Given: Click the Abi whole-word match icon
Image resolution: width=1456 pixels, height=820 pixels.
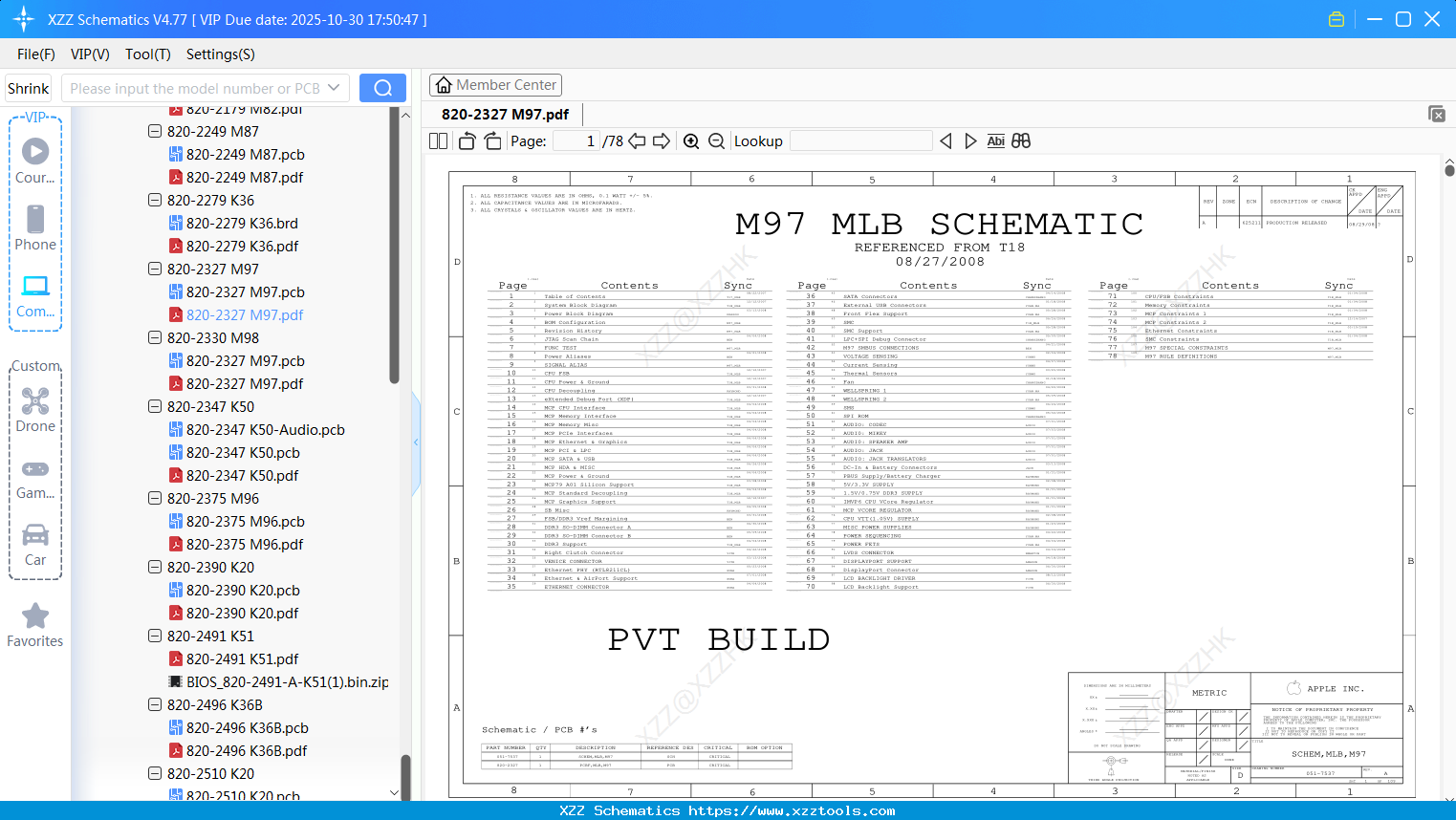Looking at the screenshot, I should coord(996,141).
